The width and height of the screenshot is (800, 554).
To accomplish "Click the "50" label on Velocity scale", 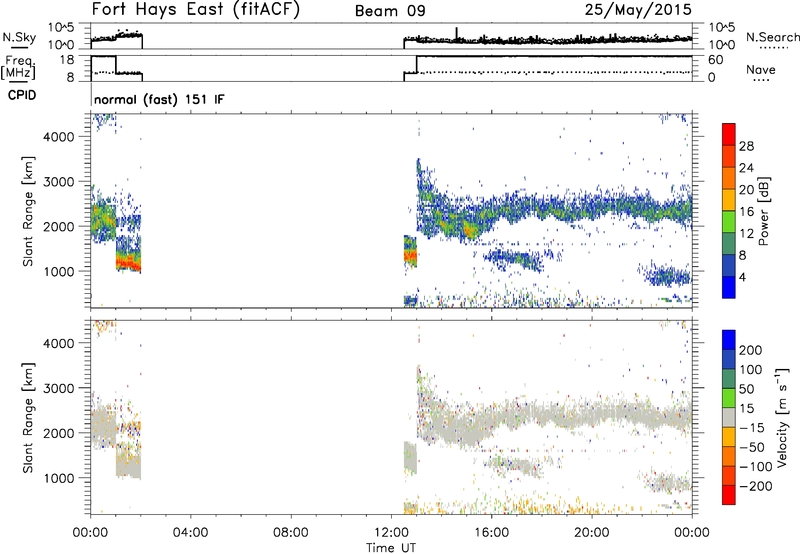I will coord(746,389).
